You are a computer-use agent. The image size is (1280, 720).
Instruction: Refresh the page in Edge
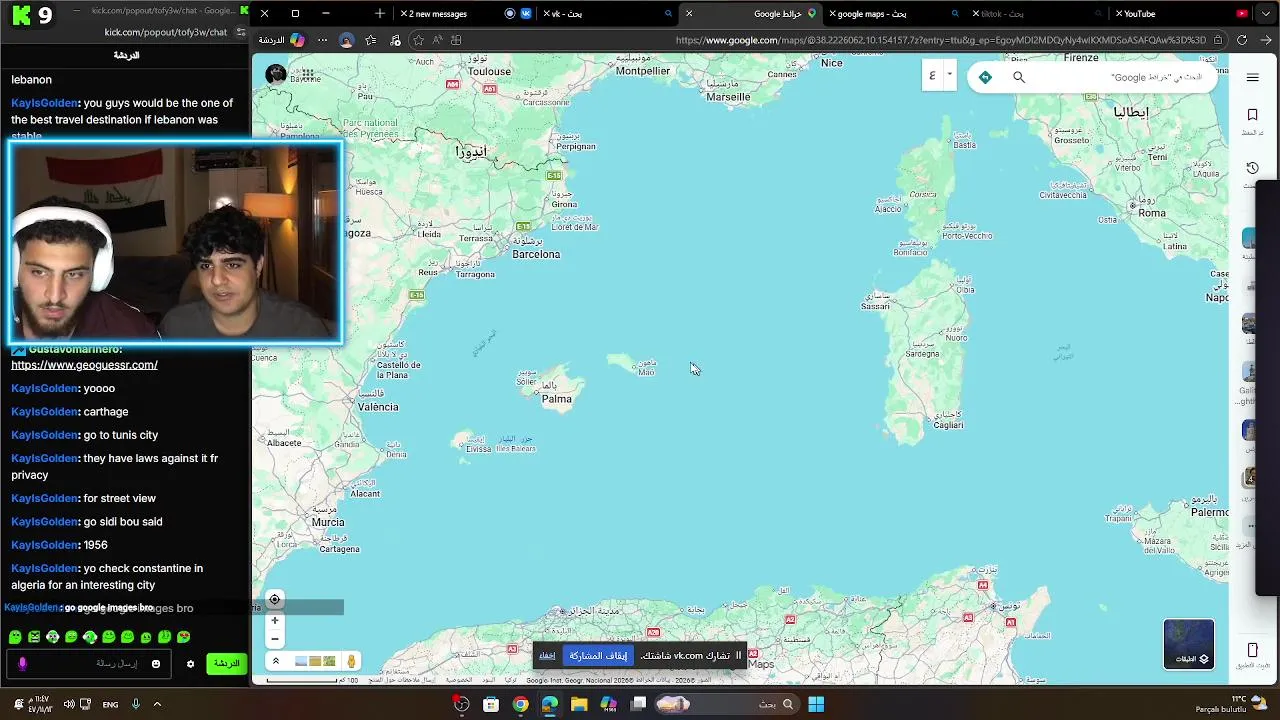click(1242, 40)
